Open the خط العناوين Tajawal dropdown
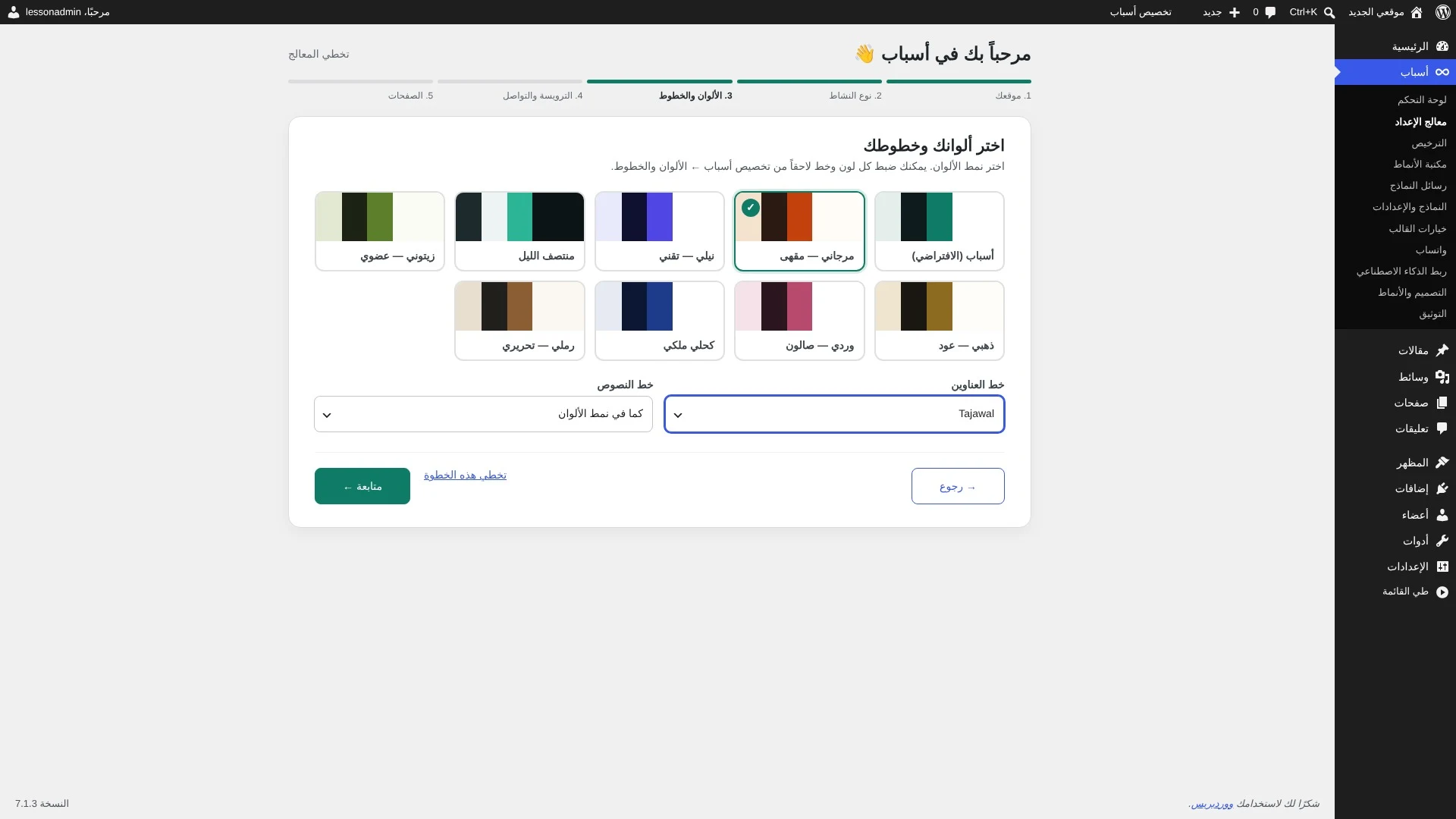1456x819 pixels. click(834, 414)
